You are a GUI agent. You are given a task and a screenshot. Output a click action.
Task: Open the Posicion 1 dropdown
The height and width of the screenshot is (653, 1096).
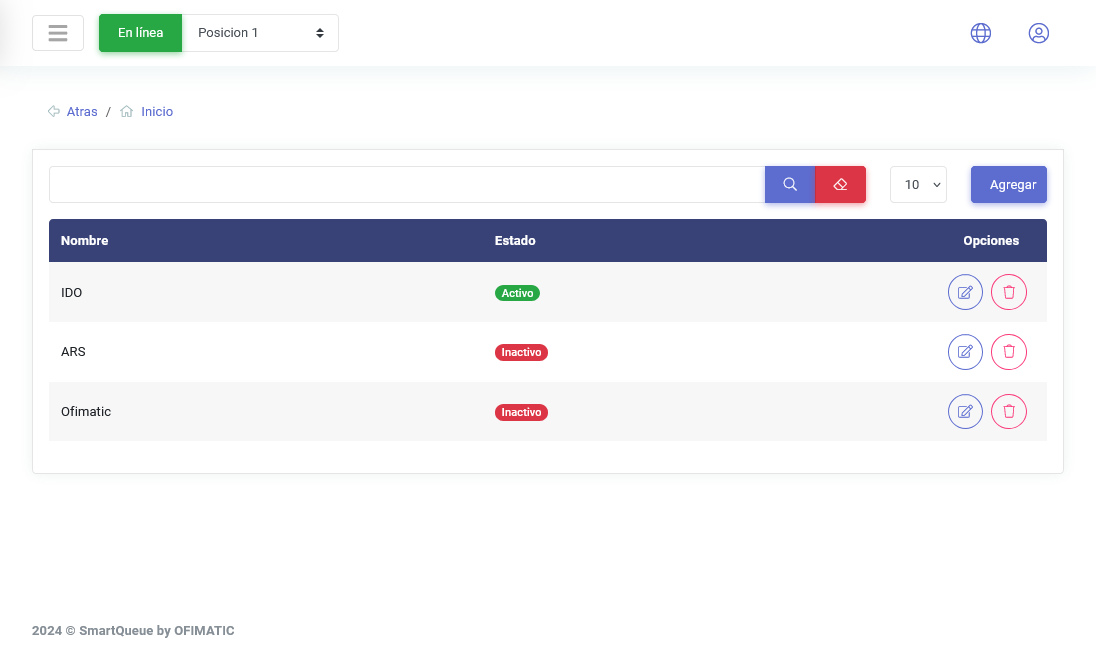(260, 33)
